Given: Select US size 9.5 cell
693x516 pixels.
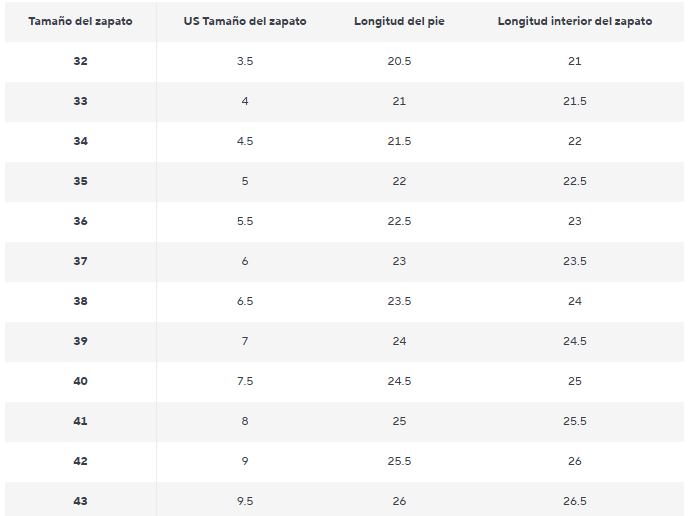Looking at the screenshot, I should coord(245,501).
